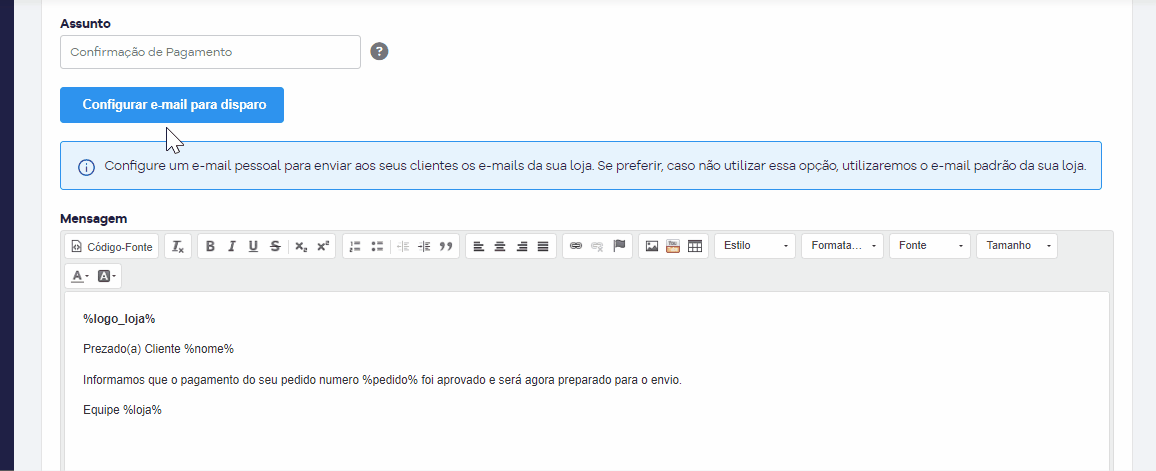This screenshot has width=1156, height=471.
Task: Open the Estilo dropdown
Action: coord(755,246)
